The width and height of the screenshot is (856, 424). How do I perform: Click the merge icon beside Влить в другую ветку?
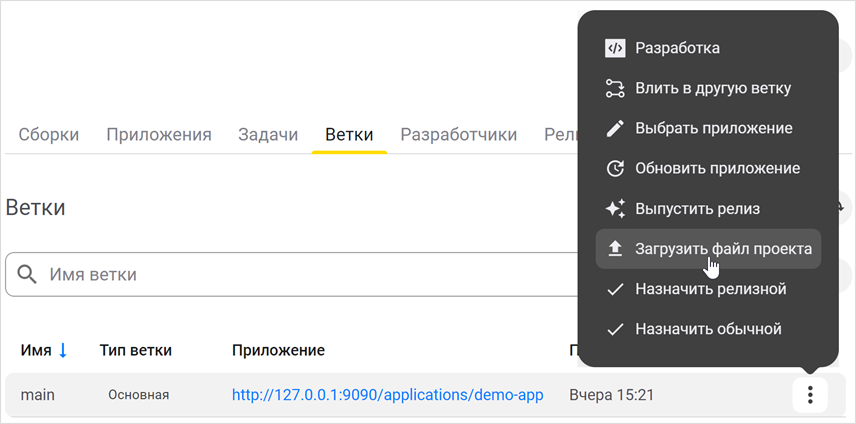point(615,88)
